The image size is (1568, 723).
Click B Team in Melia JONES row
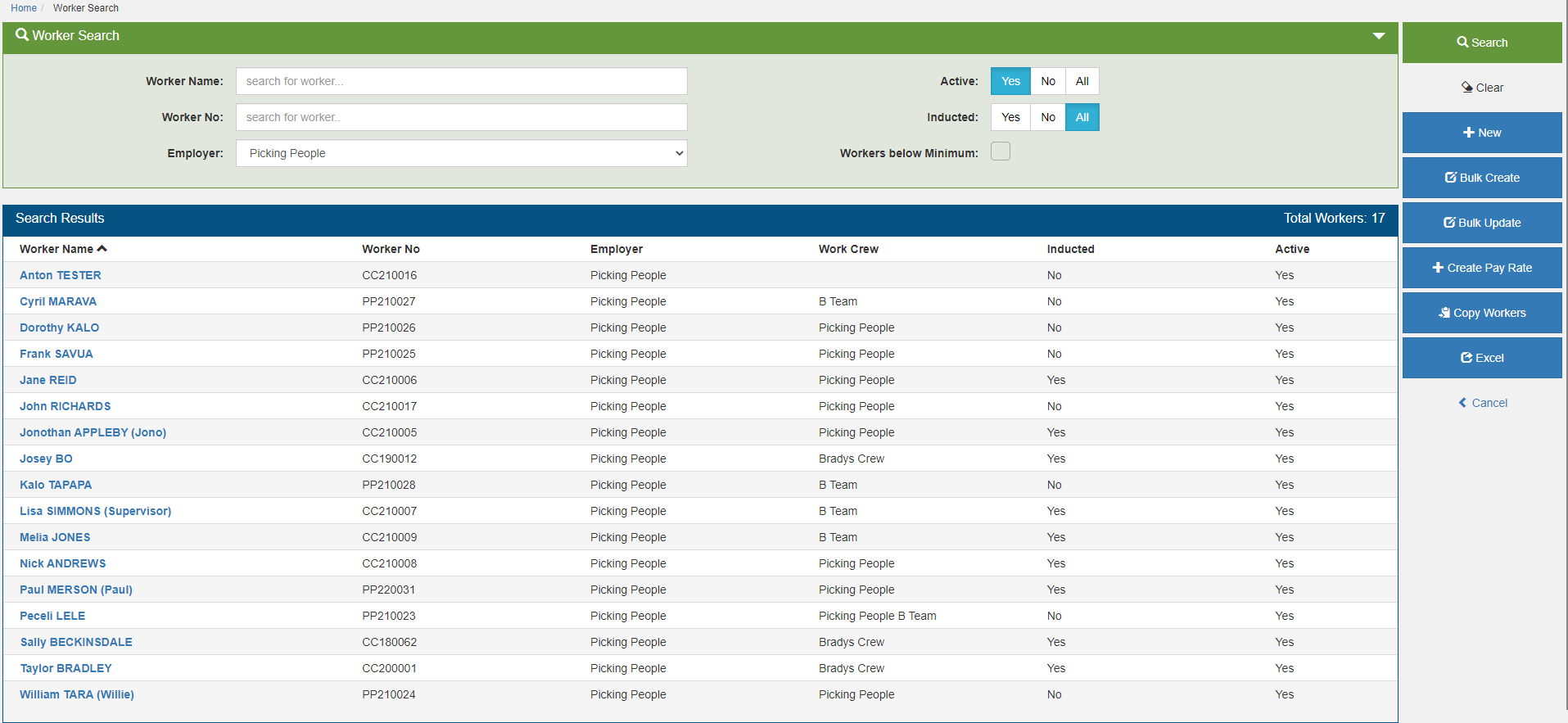(838, 537)
